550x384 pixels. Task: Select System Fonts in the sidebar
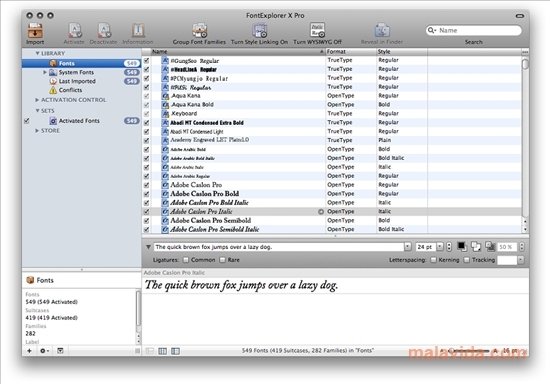click(76, 72)
